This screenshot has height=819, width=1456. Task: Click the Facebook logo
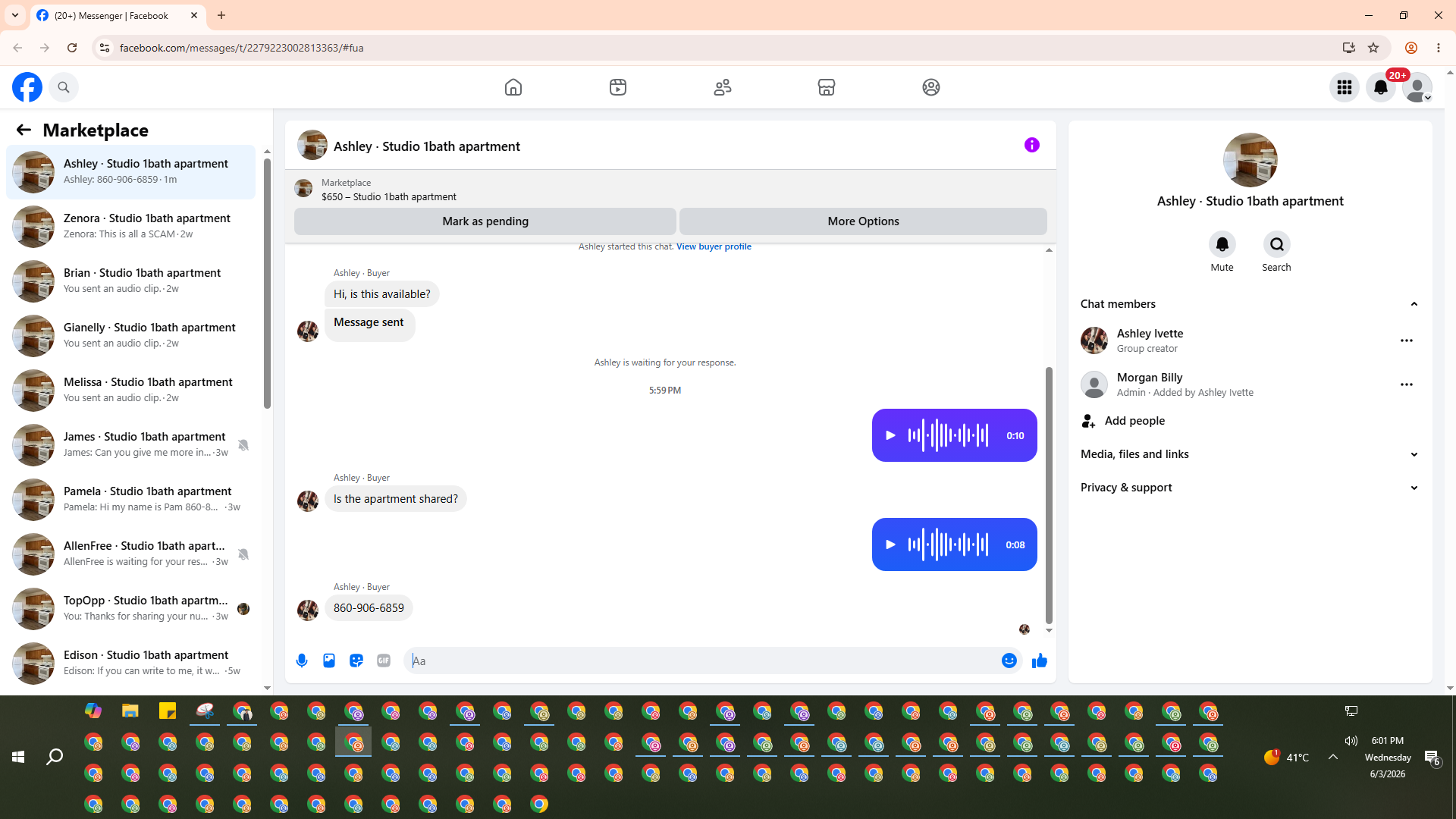(27, 87)
